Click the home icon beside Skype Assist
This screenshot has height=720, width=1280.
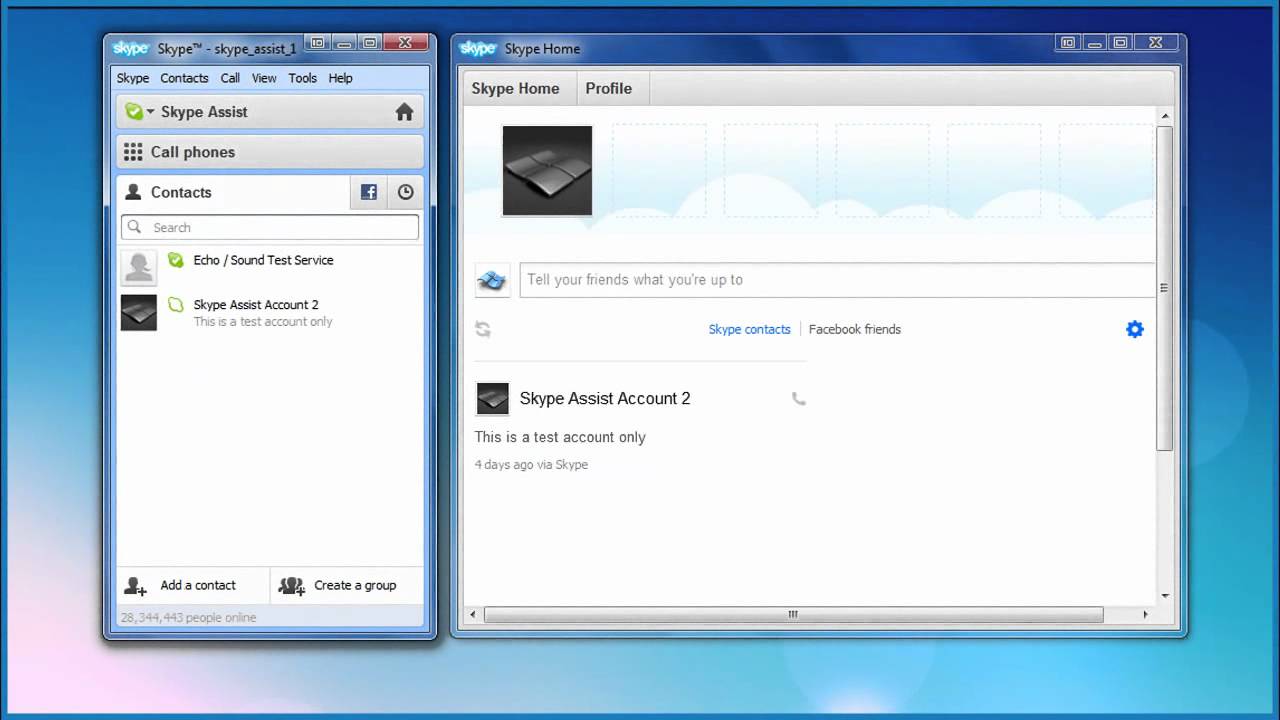[404, 112]
